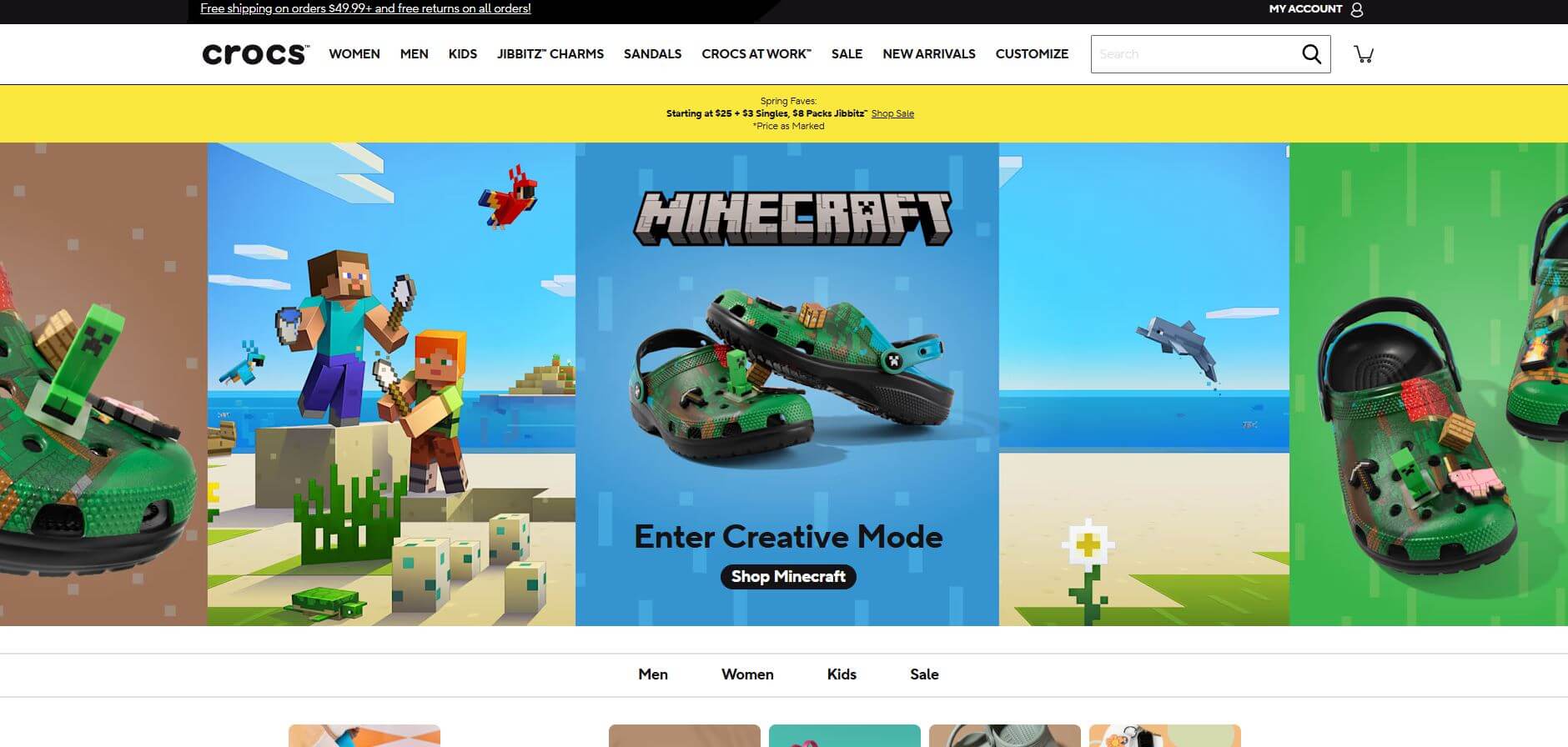Go to Crocs At Work
This screenshot has height=747, width=1568.
756,54
